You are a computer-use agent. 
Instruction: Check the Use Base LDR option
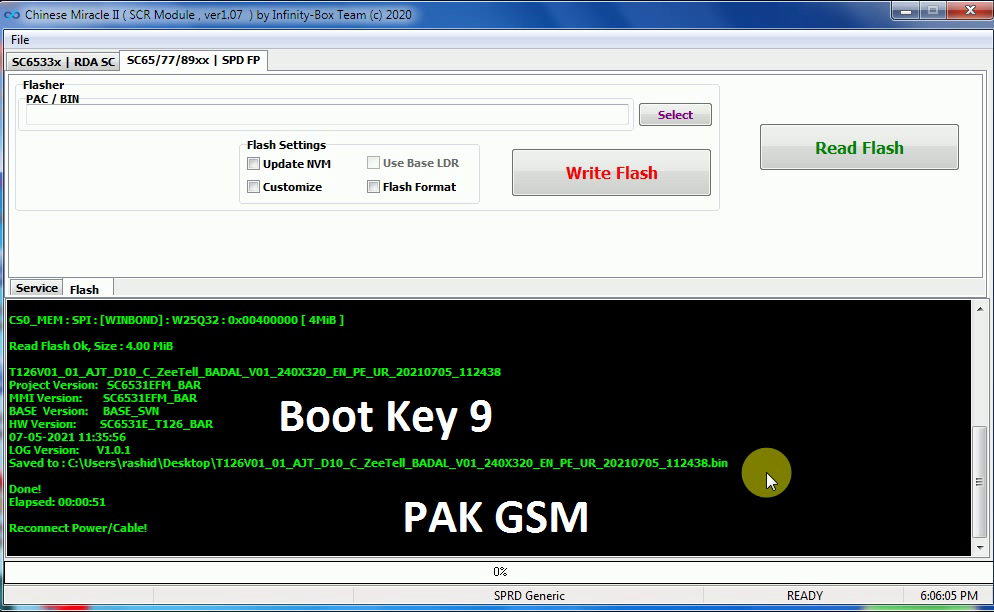[x=373, y=163]
